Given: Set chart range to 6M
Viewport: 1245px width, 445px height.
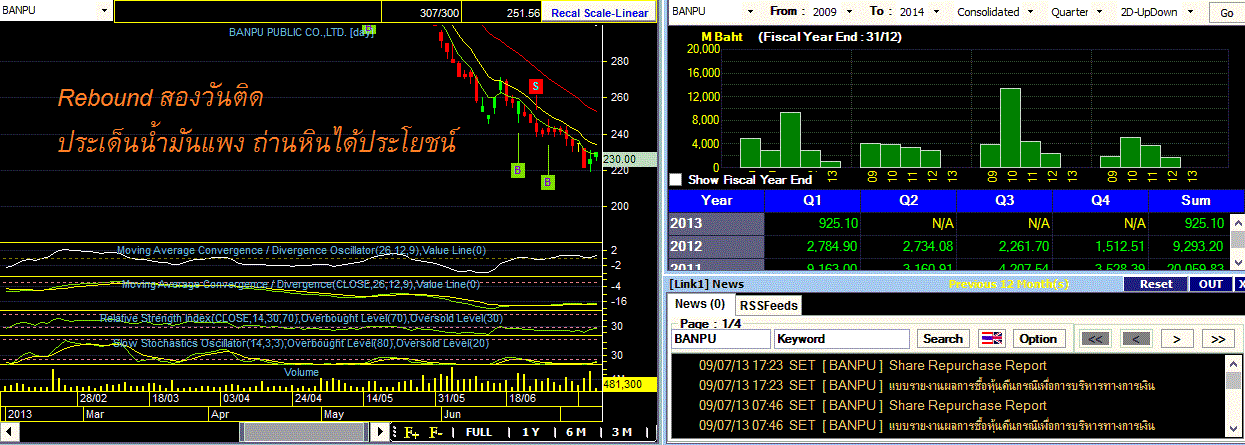Looking at the screenshot, I should (576, 432).
